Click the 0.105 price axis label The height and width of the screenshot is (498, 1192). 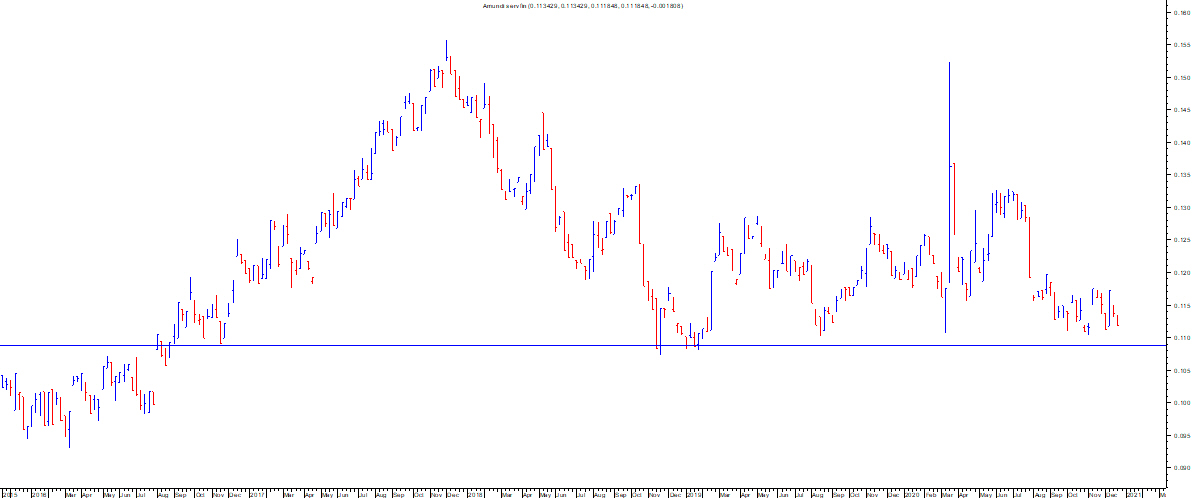tap(1180, 371)
